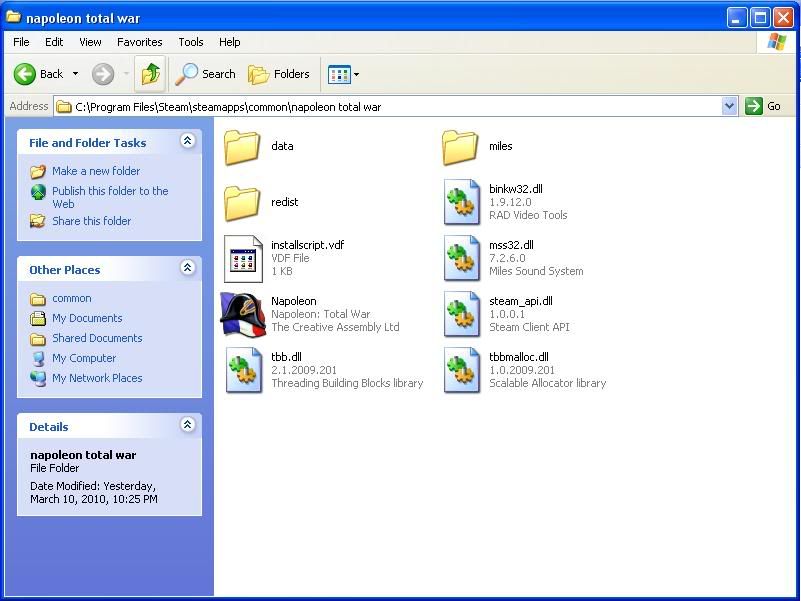This screenshot has width=801, height=601.
Task: Go up one folder level
Action: (151, 75)
